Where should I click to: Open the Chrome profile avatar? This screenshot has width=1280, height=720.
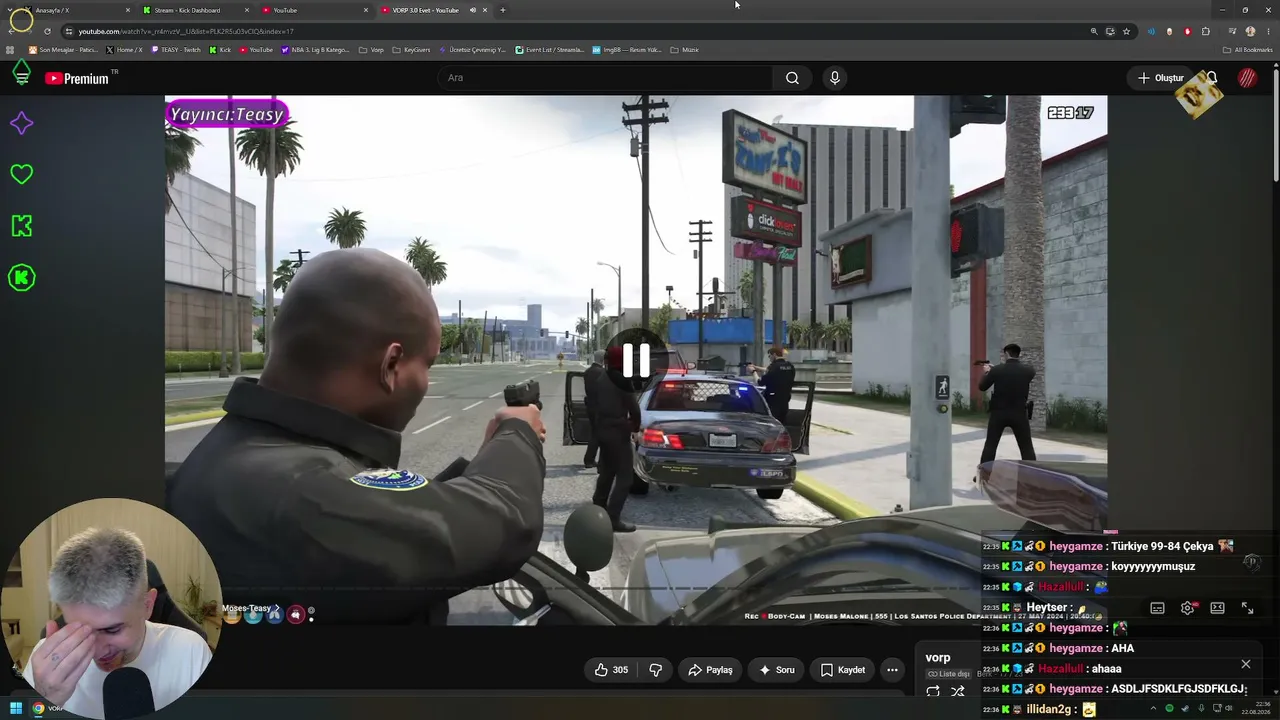point(1250,31)
